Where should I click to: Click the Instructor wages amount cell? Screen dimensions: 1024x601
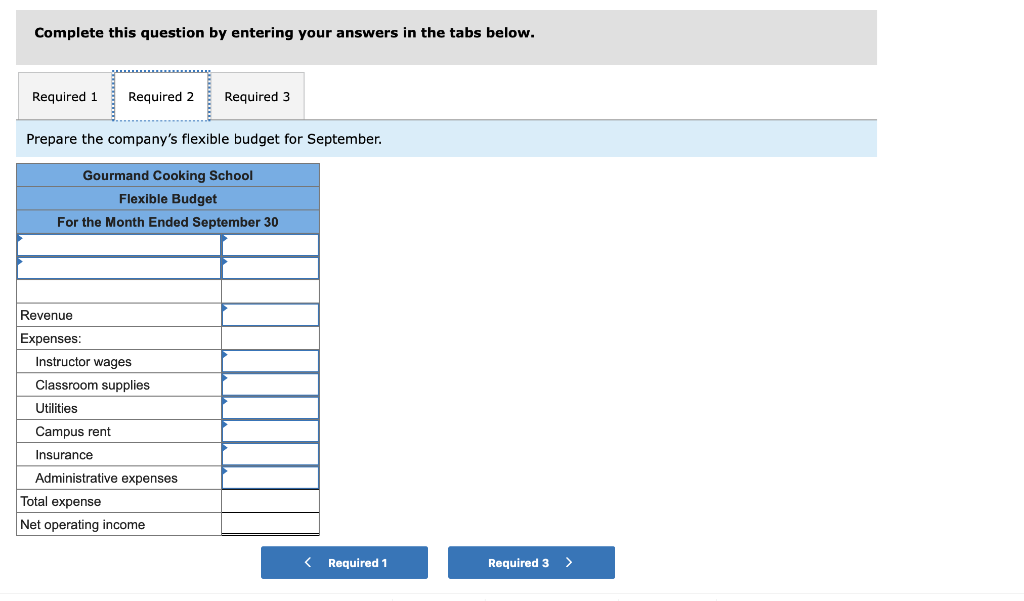click(272, 361)
